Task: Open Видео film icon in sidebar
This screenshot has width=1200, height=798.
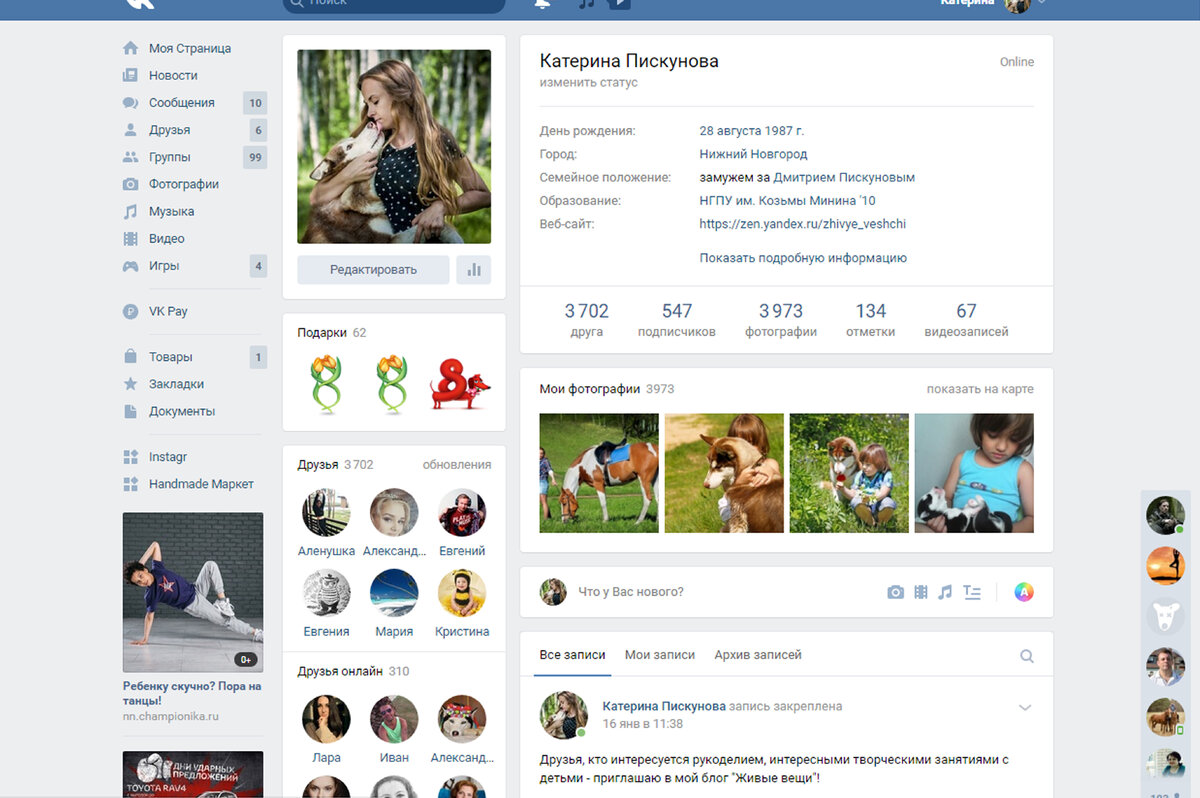Action: [130, 239]
